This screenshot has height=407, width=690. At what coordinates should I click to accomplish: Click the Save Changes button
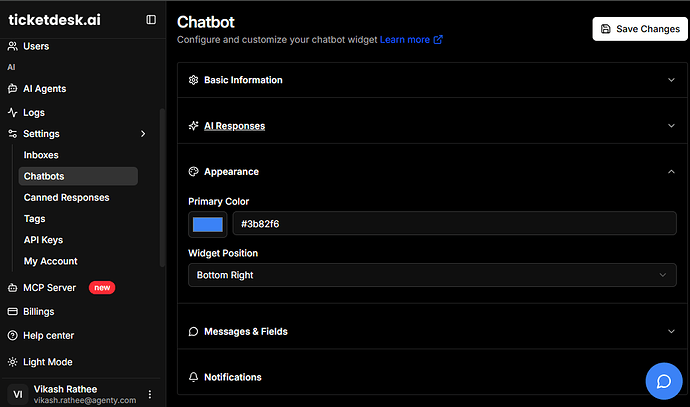(640, 29)
